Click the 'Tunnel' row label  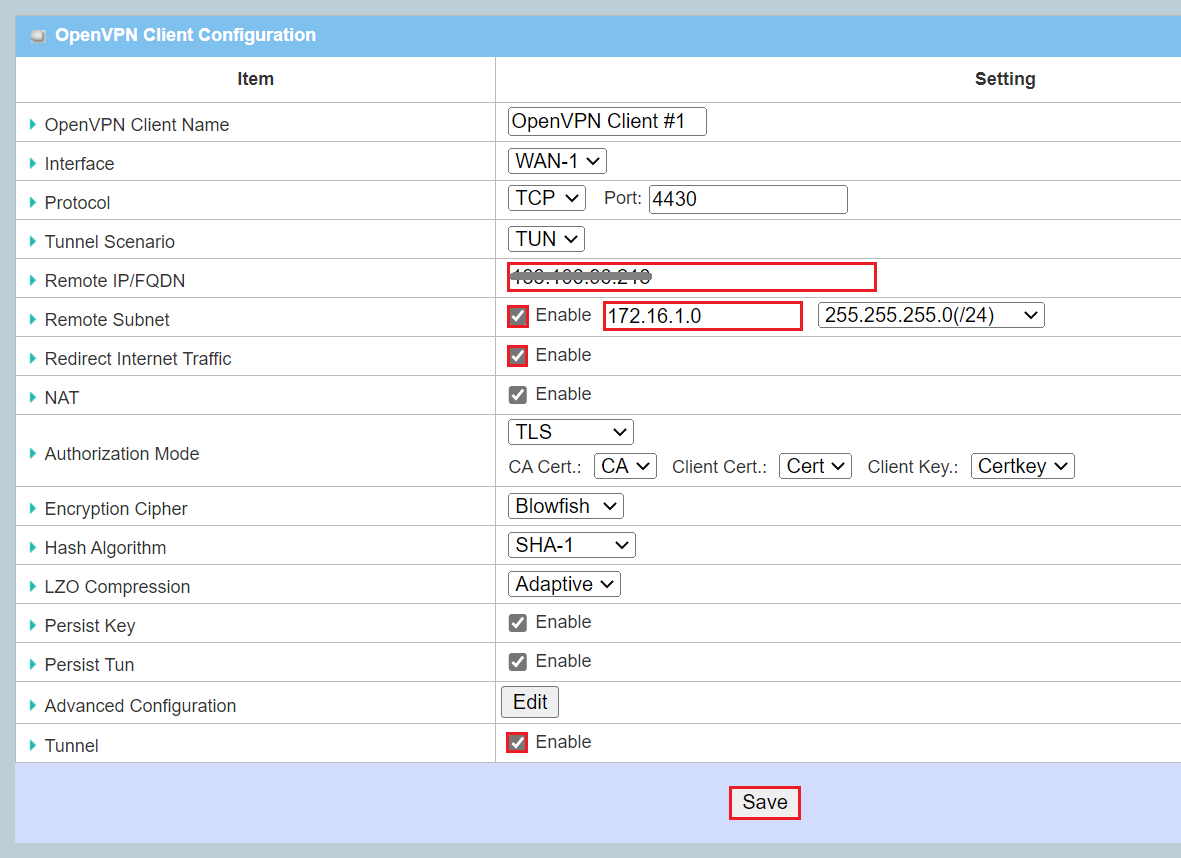pyautogui.click(x=72, y=746)
